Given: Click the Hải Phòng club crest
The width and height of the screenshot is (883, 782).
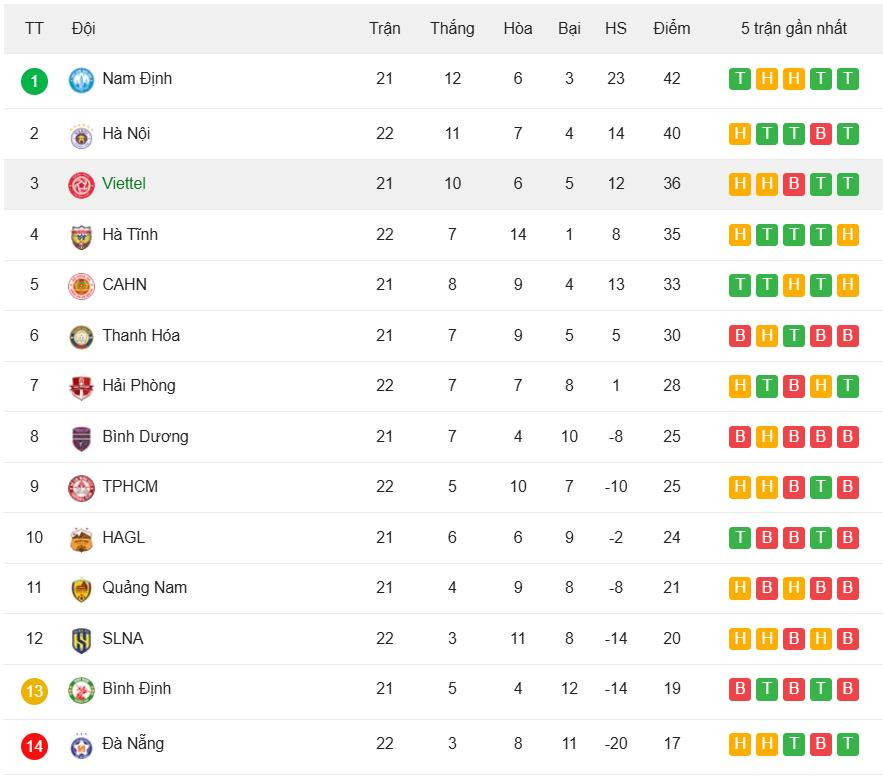Looking at the screenshot, I should (81, 387).
